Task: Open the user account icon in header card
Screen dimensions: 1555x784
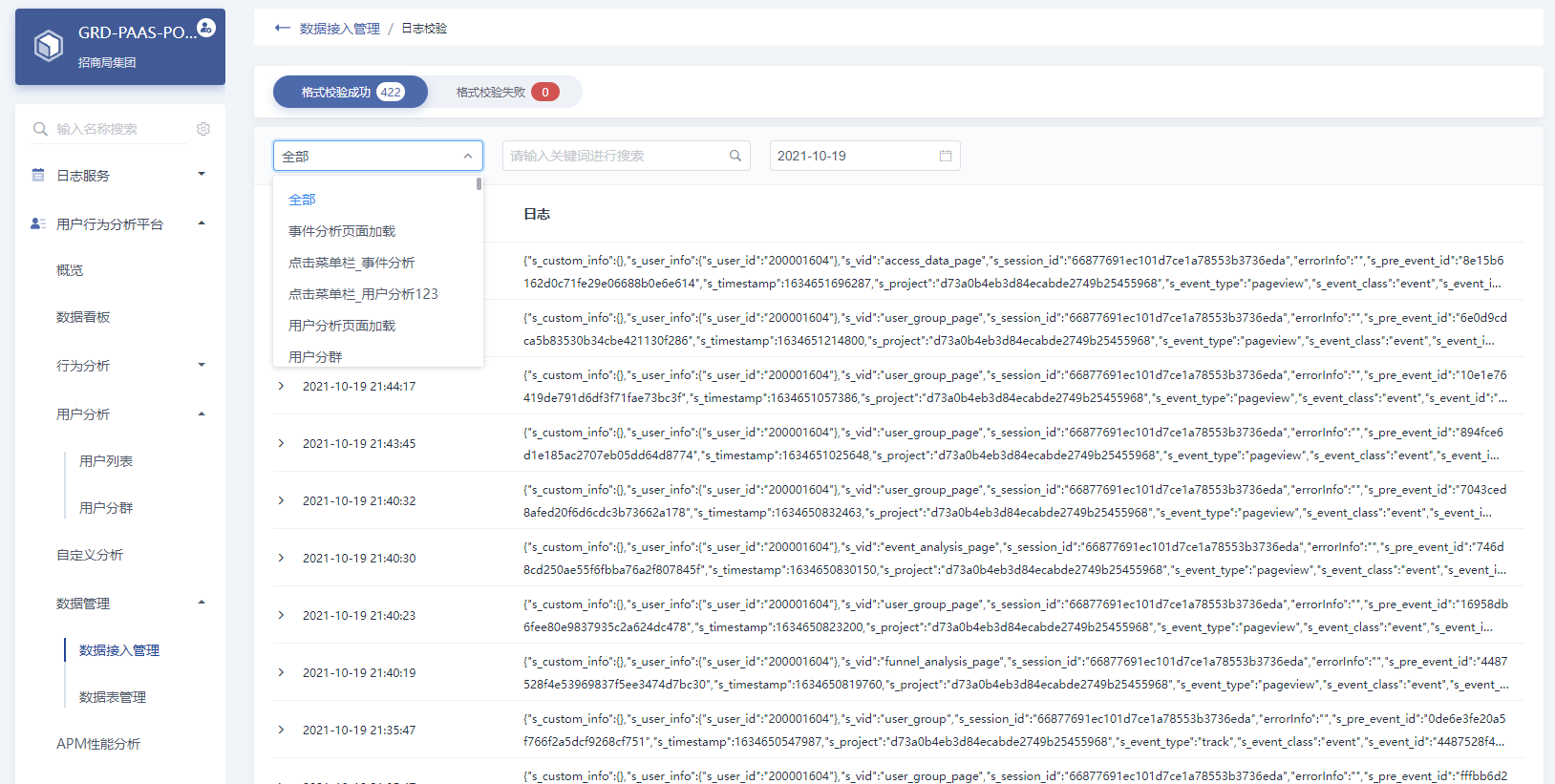Action: point(206,28)
